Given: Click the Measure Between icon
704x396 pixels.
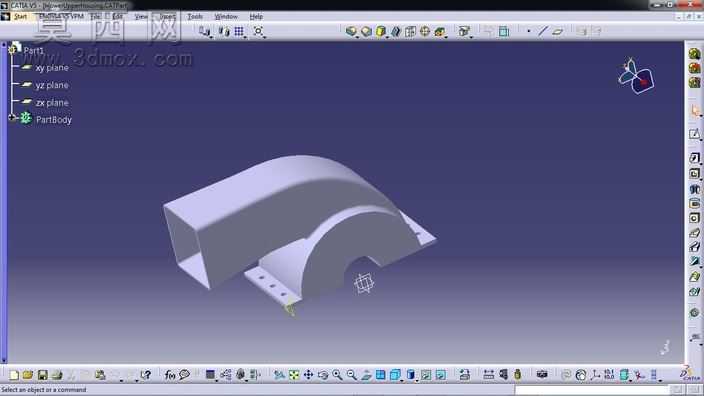Looking at the screenshot, I should [488, 375].
